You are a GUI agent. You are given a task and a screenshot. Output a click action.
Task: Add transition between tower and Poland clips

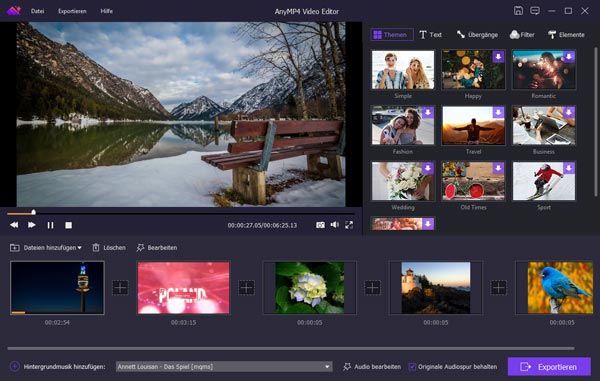point(121,288)
